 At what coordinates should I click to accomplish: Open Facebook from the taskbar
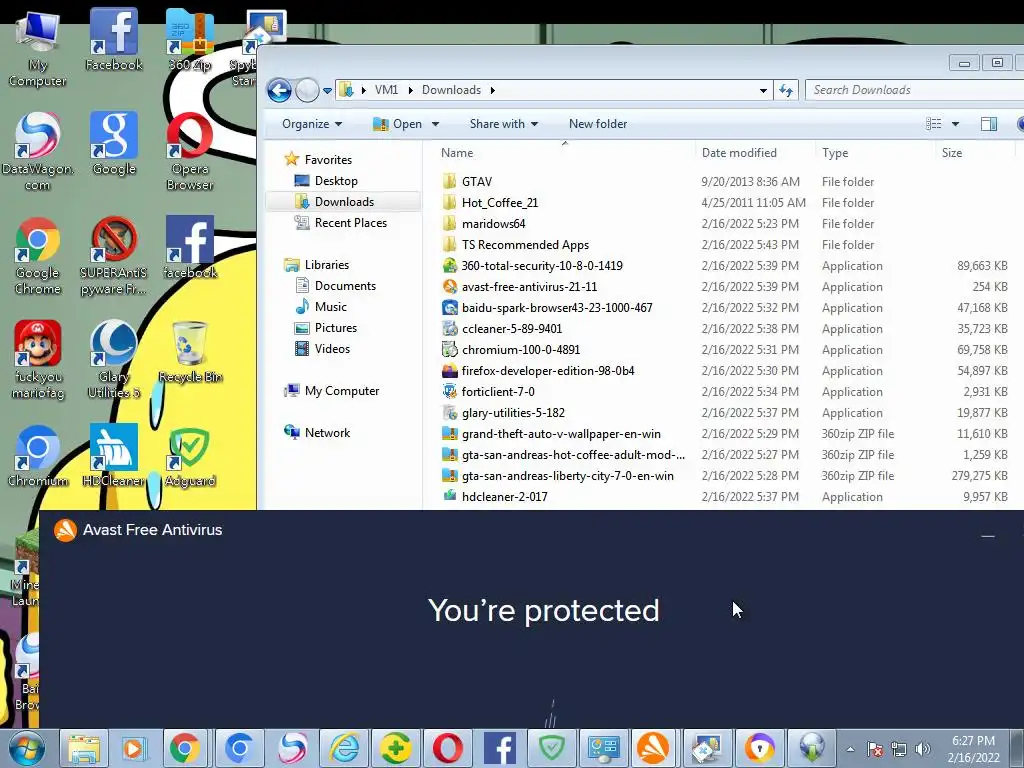click(x=500, y=748)
